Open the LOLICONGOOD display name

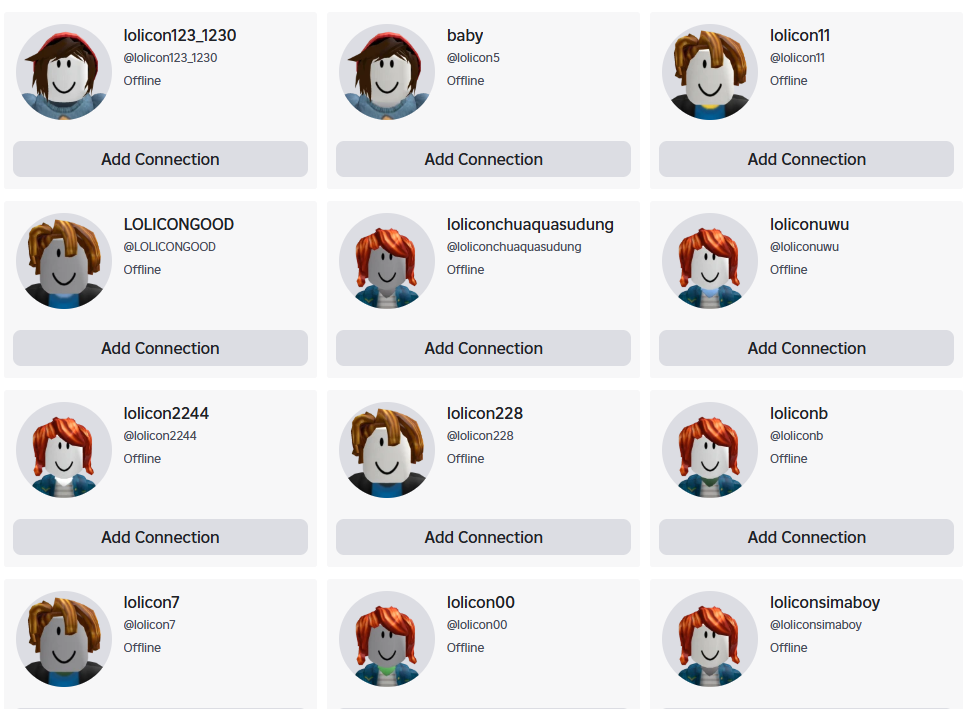pos(178,224)
